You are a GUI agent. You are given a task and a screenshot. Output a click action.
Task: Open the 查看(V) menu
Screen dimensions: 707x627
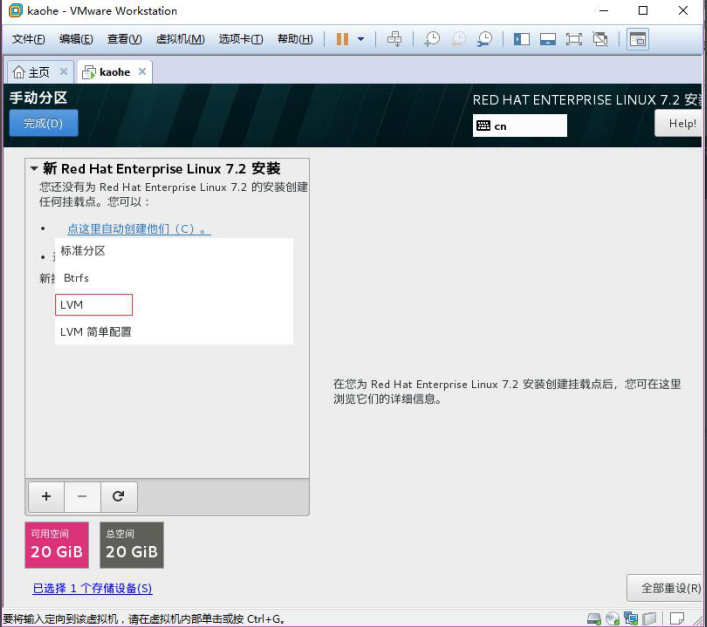tap(124, 39)
